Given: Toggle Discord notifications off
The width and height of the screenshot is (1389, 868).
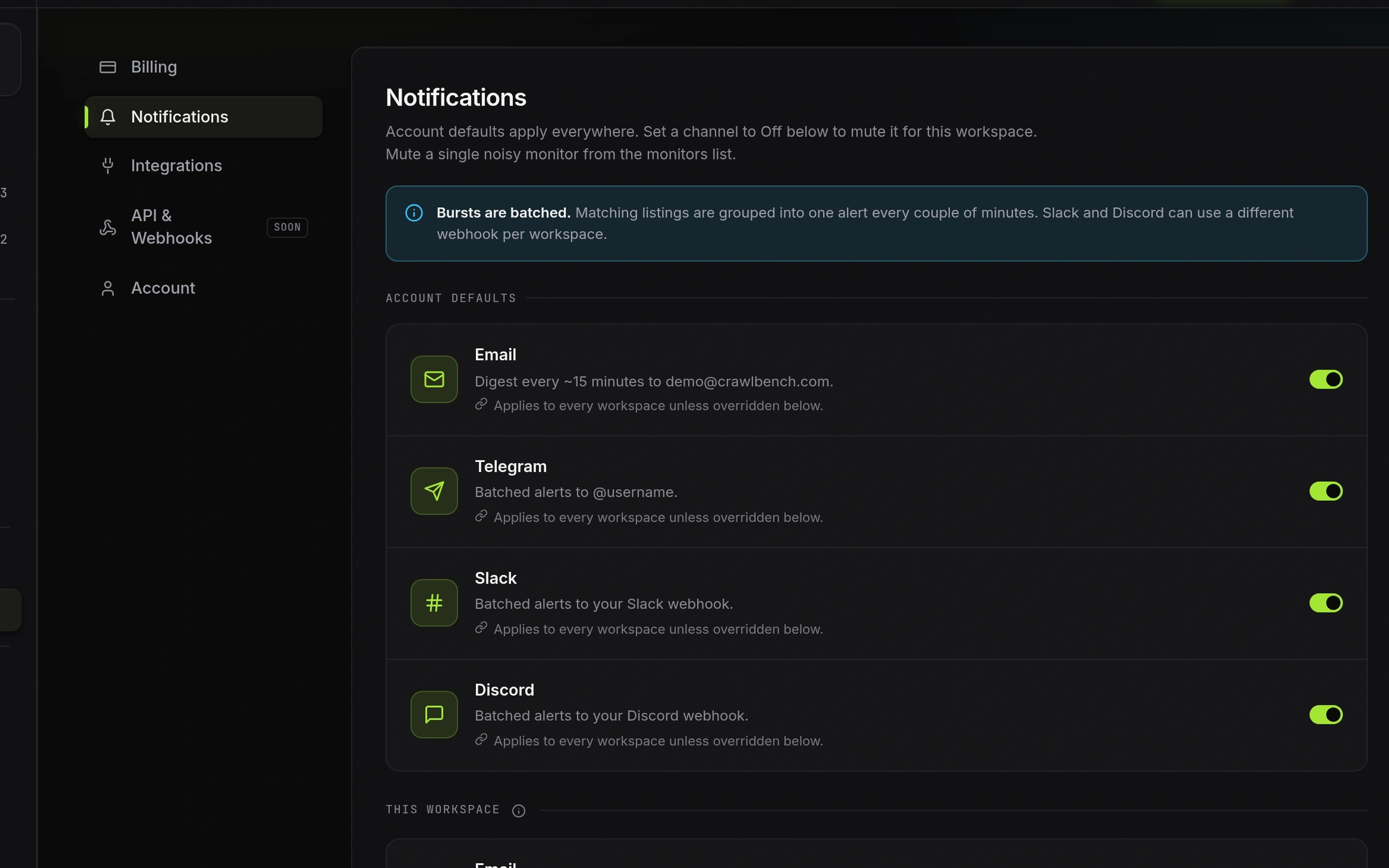Looking at the screenshot, I should pyautogui.click(x=1326, y=715).
